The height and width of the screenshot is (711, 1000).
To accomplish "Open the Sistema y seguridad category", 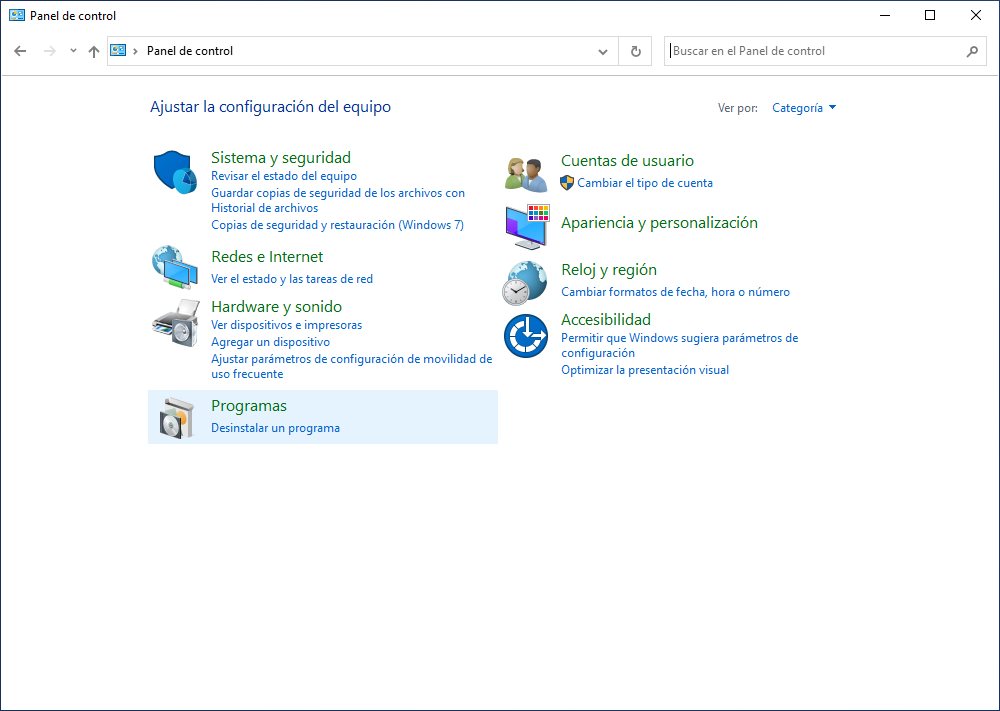I will 281,158.
